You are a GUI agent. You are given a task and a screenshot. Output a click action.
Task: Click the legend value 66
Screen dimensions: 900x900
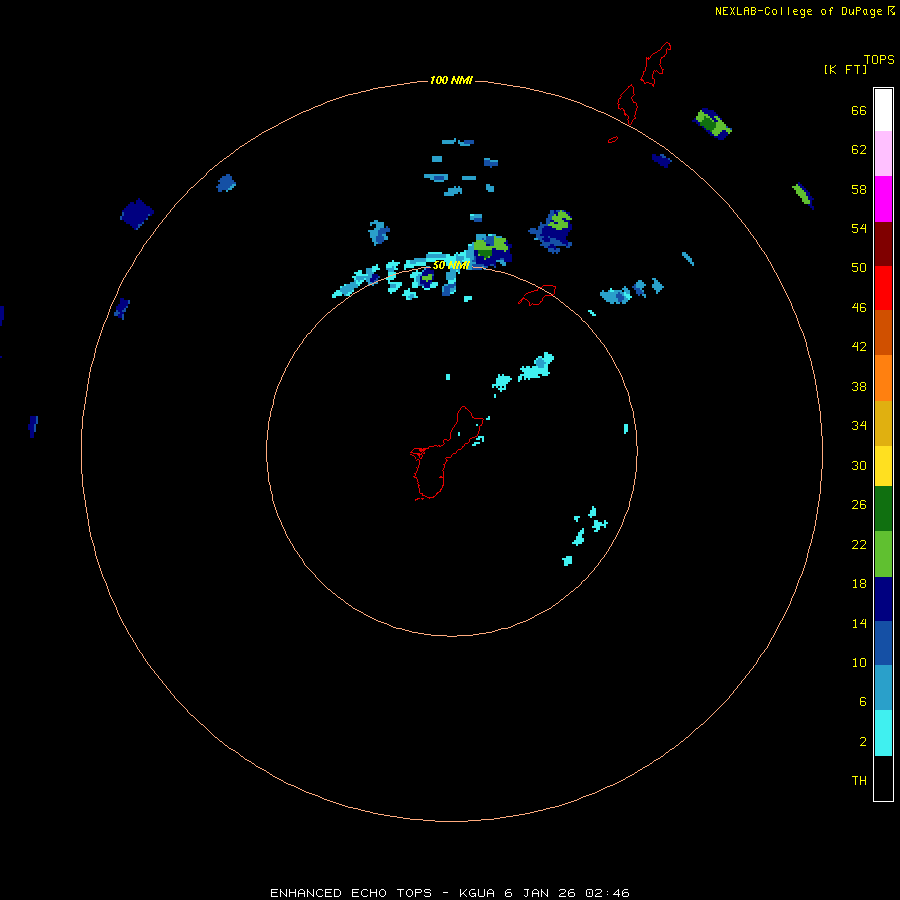859,110
